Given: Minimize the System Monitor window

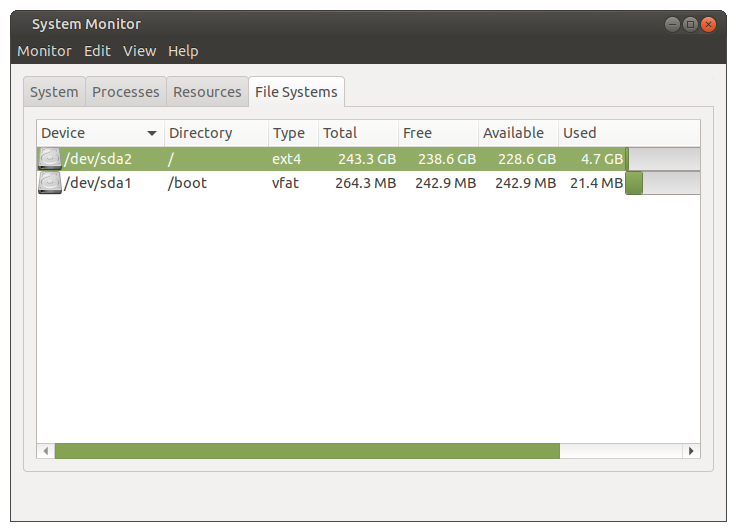Looking at the screenshot, I should 673,24.
